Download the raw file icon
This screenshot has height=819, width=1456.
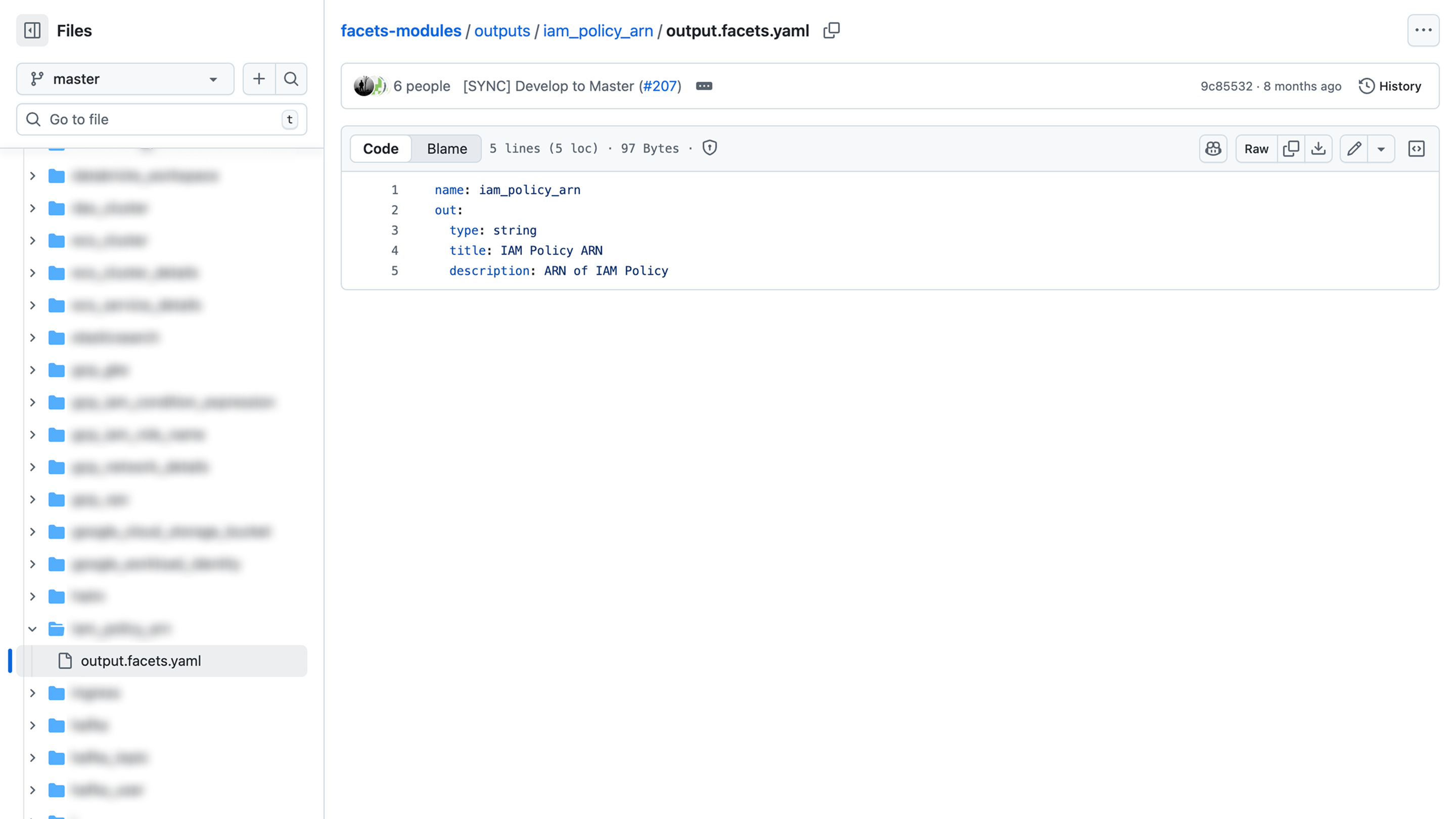tap(1318, 149)
